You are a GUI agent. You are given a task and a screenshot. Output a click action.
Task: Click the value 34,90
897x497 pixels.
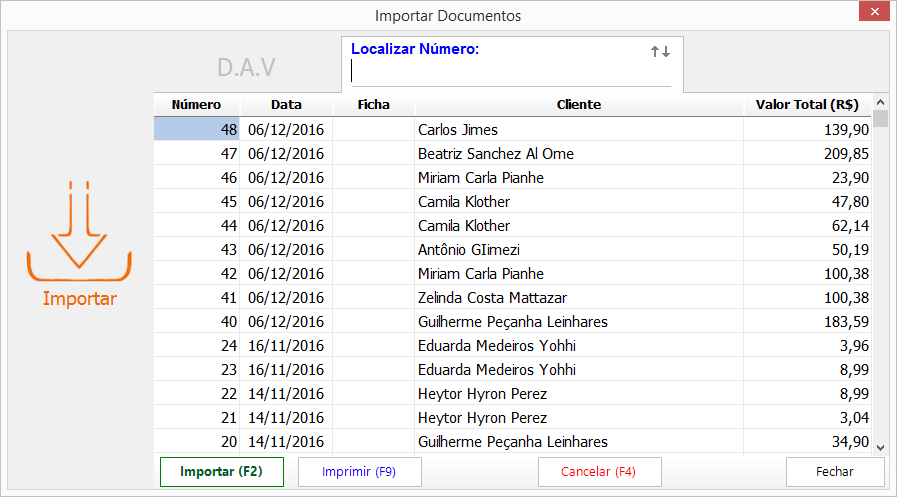click(x=850, y=442)
